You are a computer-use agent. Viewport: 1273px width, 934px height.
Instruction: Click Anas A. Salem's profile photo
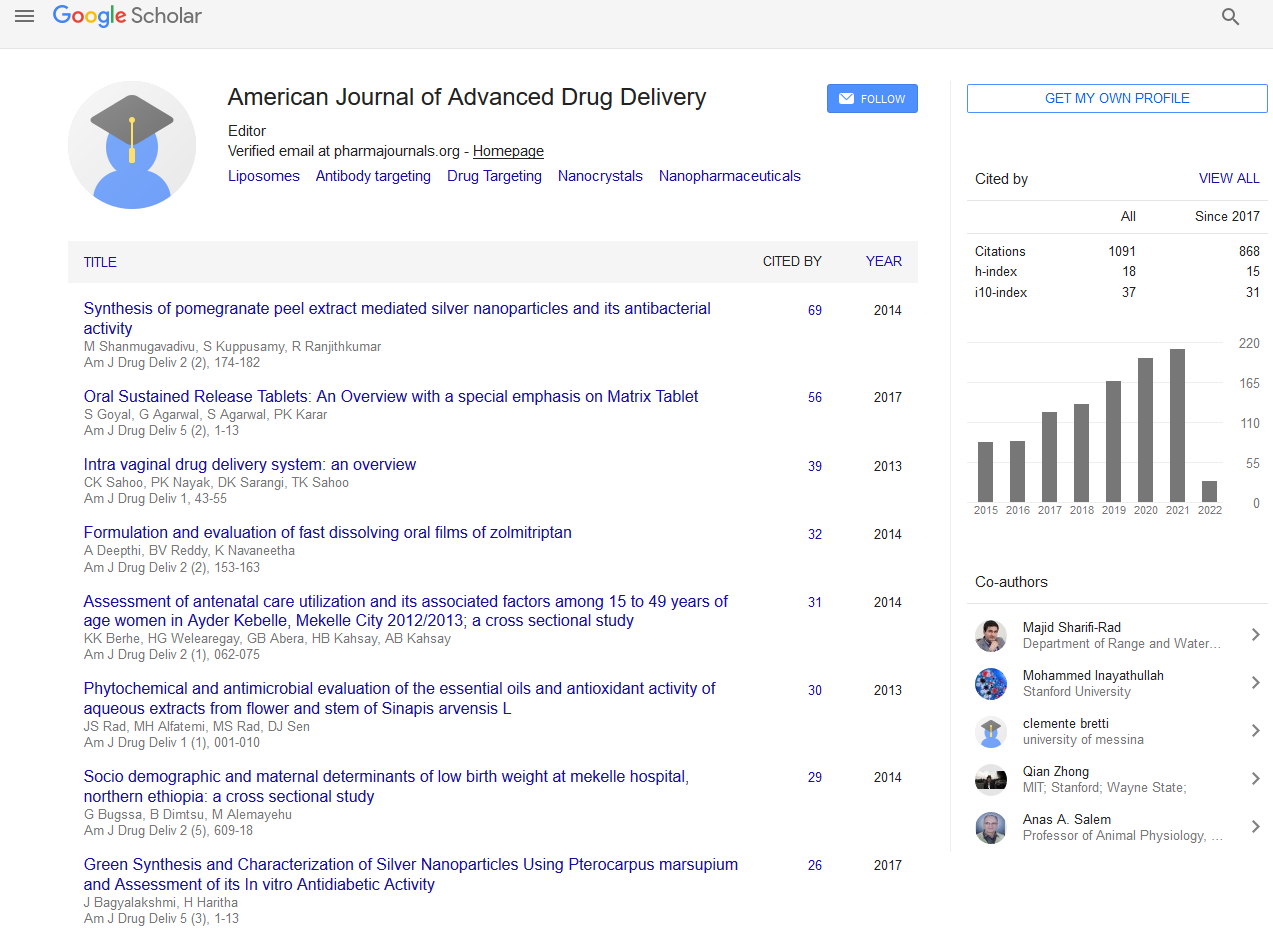(990, 828)
